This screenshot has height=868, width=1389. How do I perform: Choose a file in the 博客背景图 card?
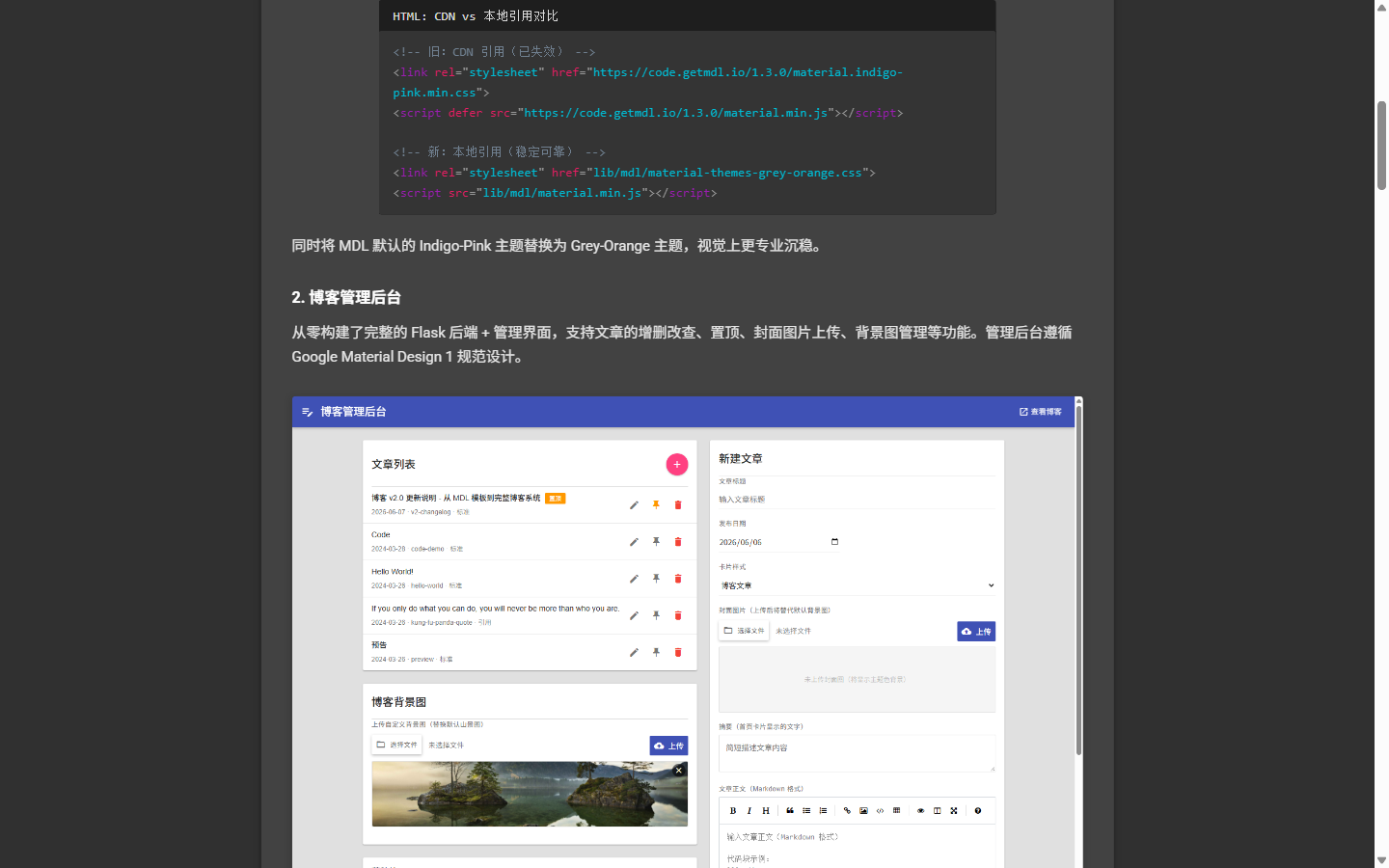pyautogui.click(x=396, y=745)
